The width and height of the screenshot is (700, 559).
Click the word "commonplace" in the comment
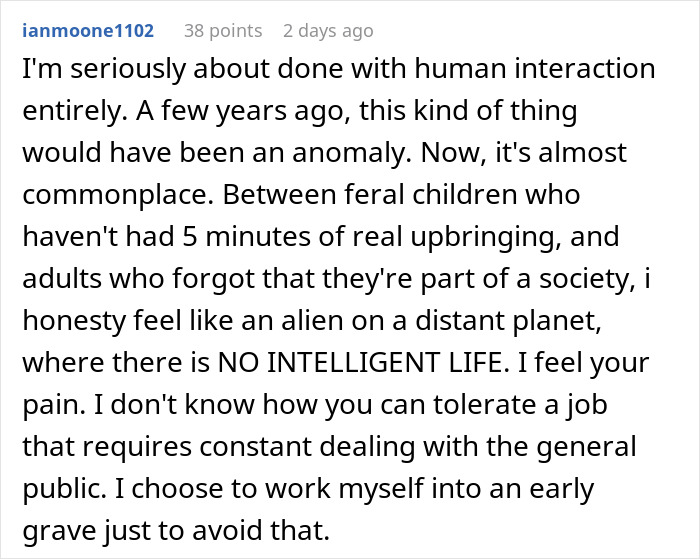[107, 197]
